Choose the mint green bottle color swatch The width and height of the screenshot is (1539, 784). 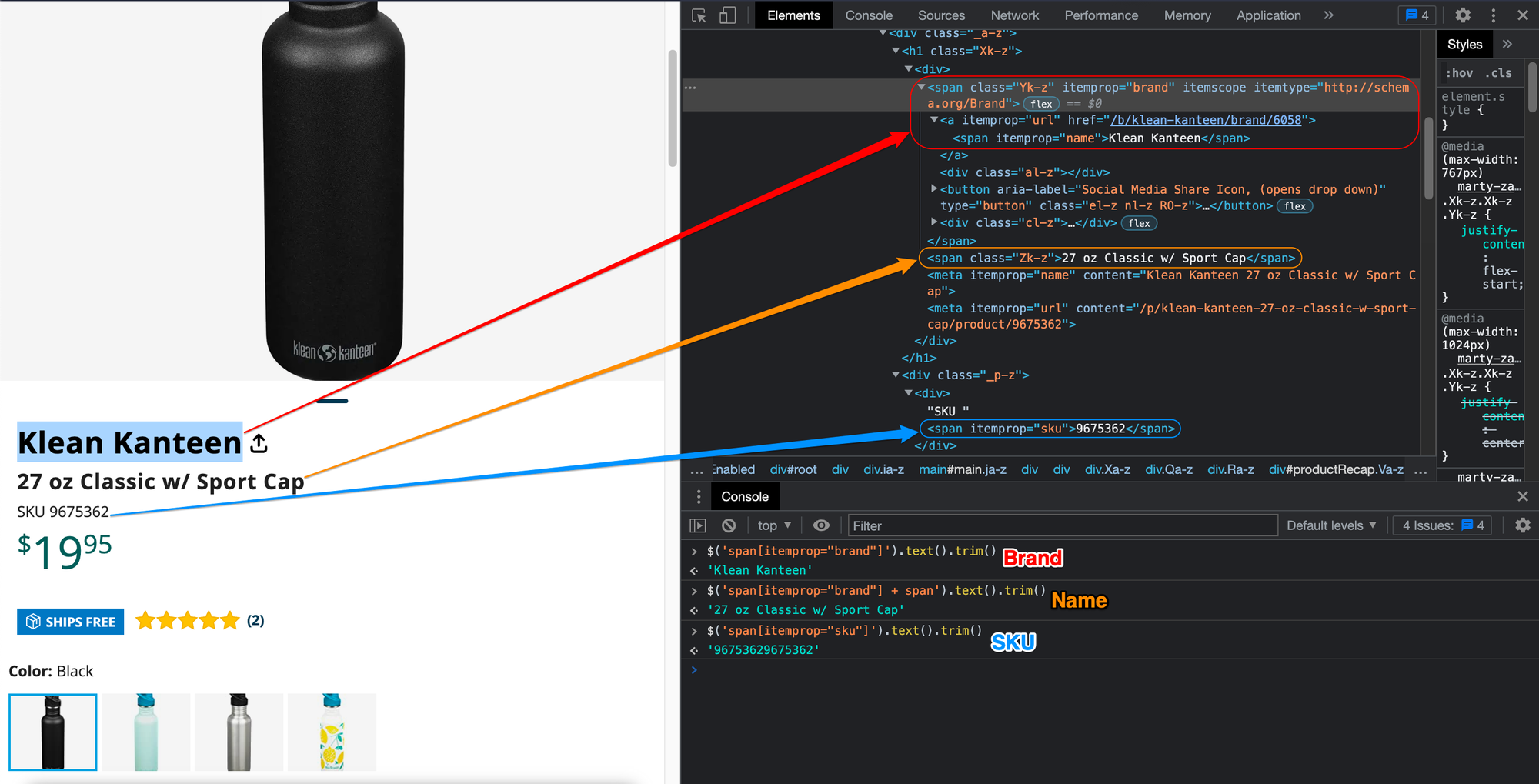point(146,732)
